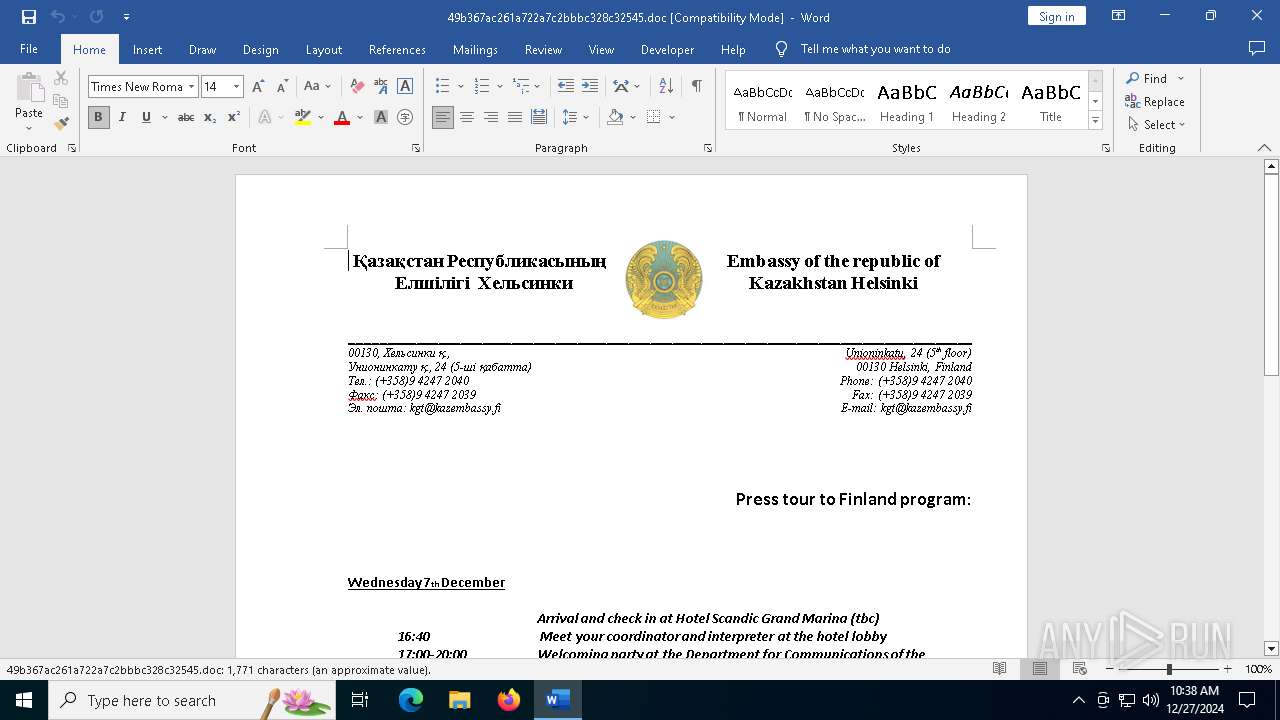
Task: Click the Character Shading icon
Action: point(381,117)
